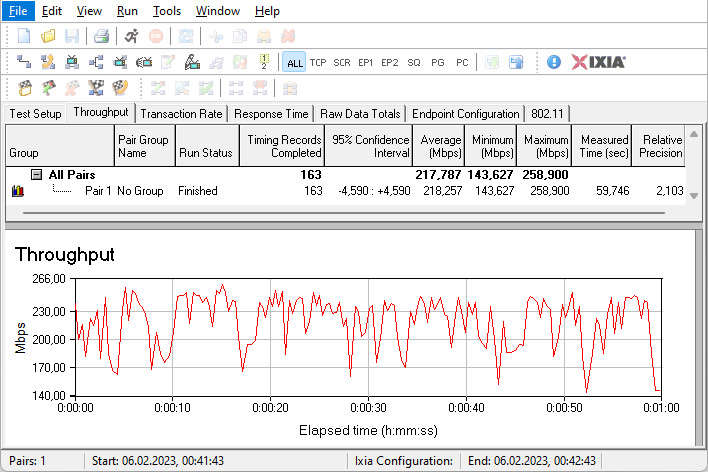Image resolution: width=708 pixels, height=472 pixels.
Task: Toggle the EP2 filter button
Action: pyautogui.click(x=390, y=62)
